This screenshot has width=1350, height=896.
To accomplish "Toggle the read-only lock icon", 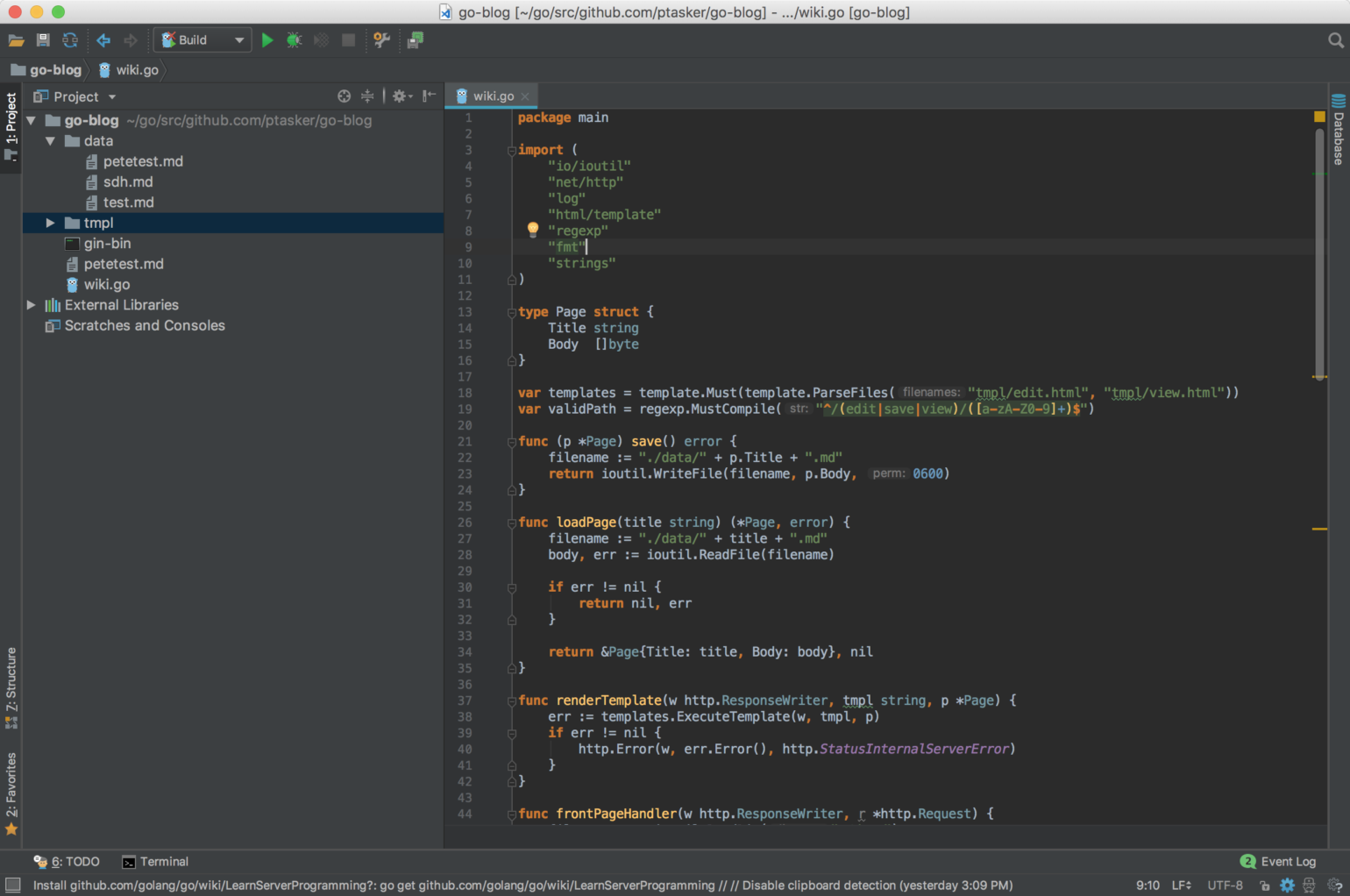I will click(1264, 885).
